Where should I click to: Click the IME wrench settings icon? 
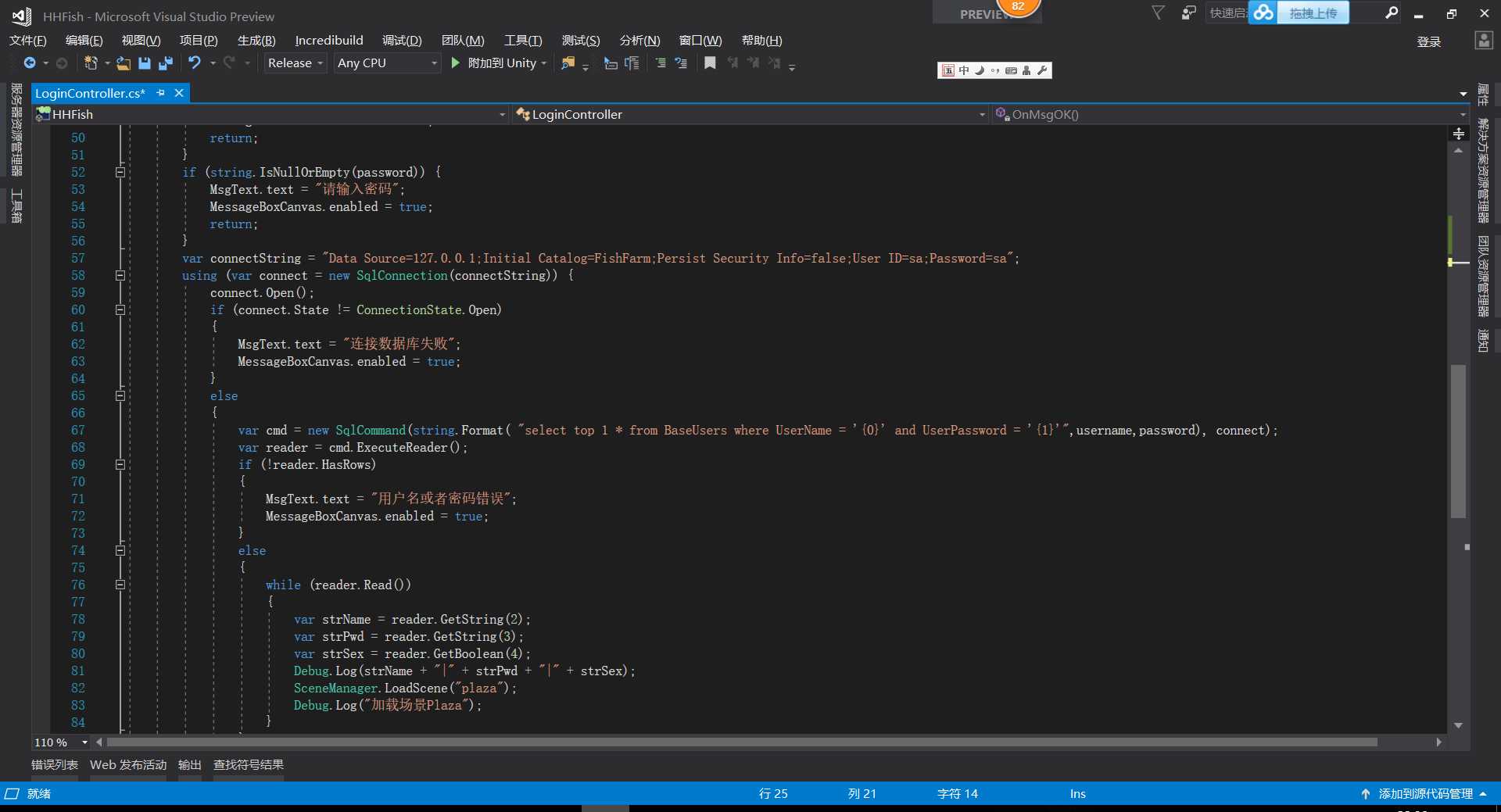point(1042,70)
